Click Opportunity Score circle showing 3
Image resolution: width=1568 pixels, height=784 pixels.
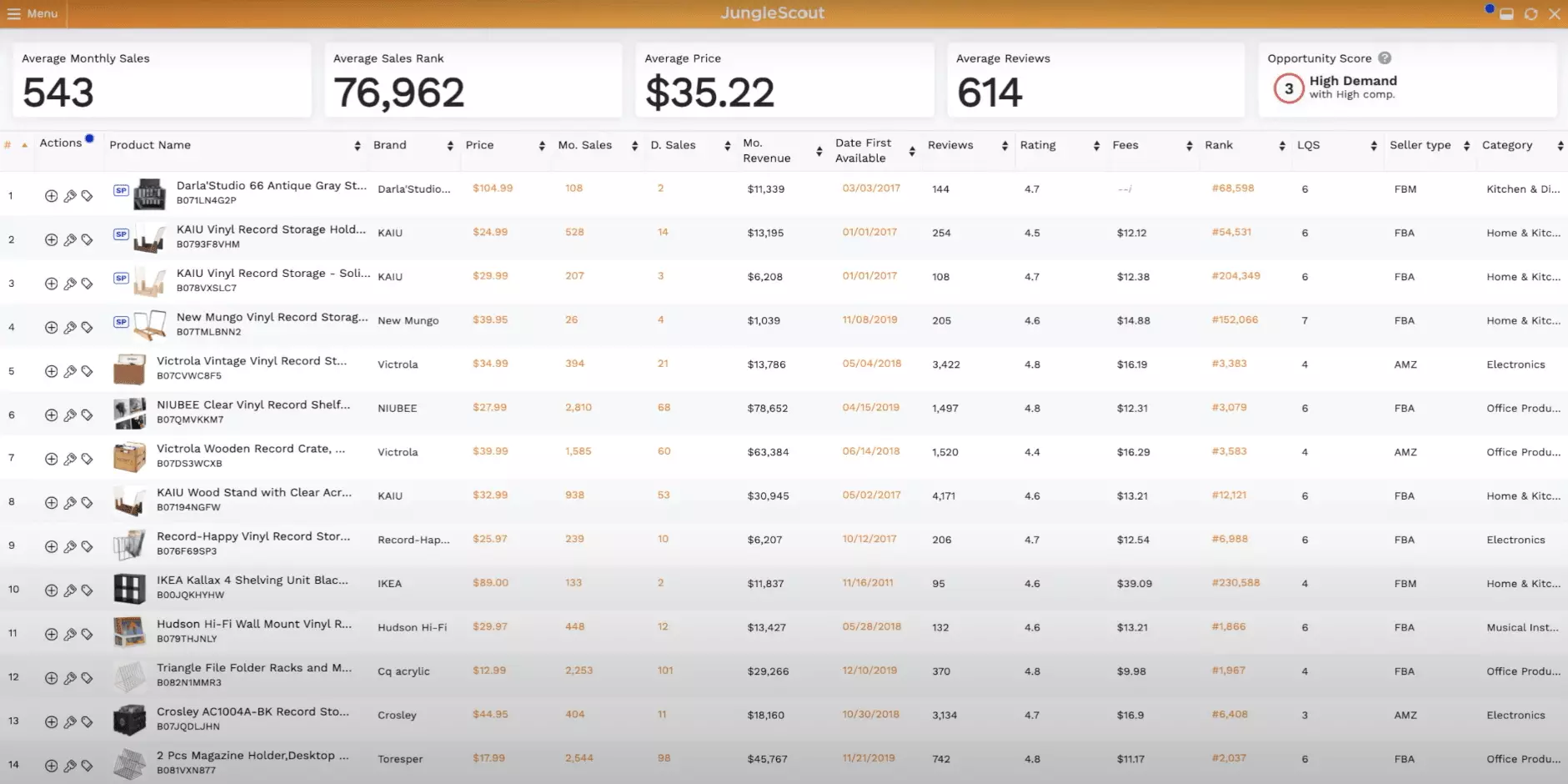[x=1289, y=88]
